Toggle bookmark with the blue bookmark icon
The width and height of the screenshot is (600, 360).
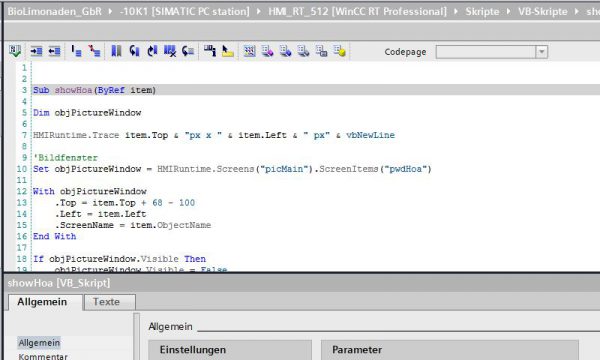coord(116,51)
